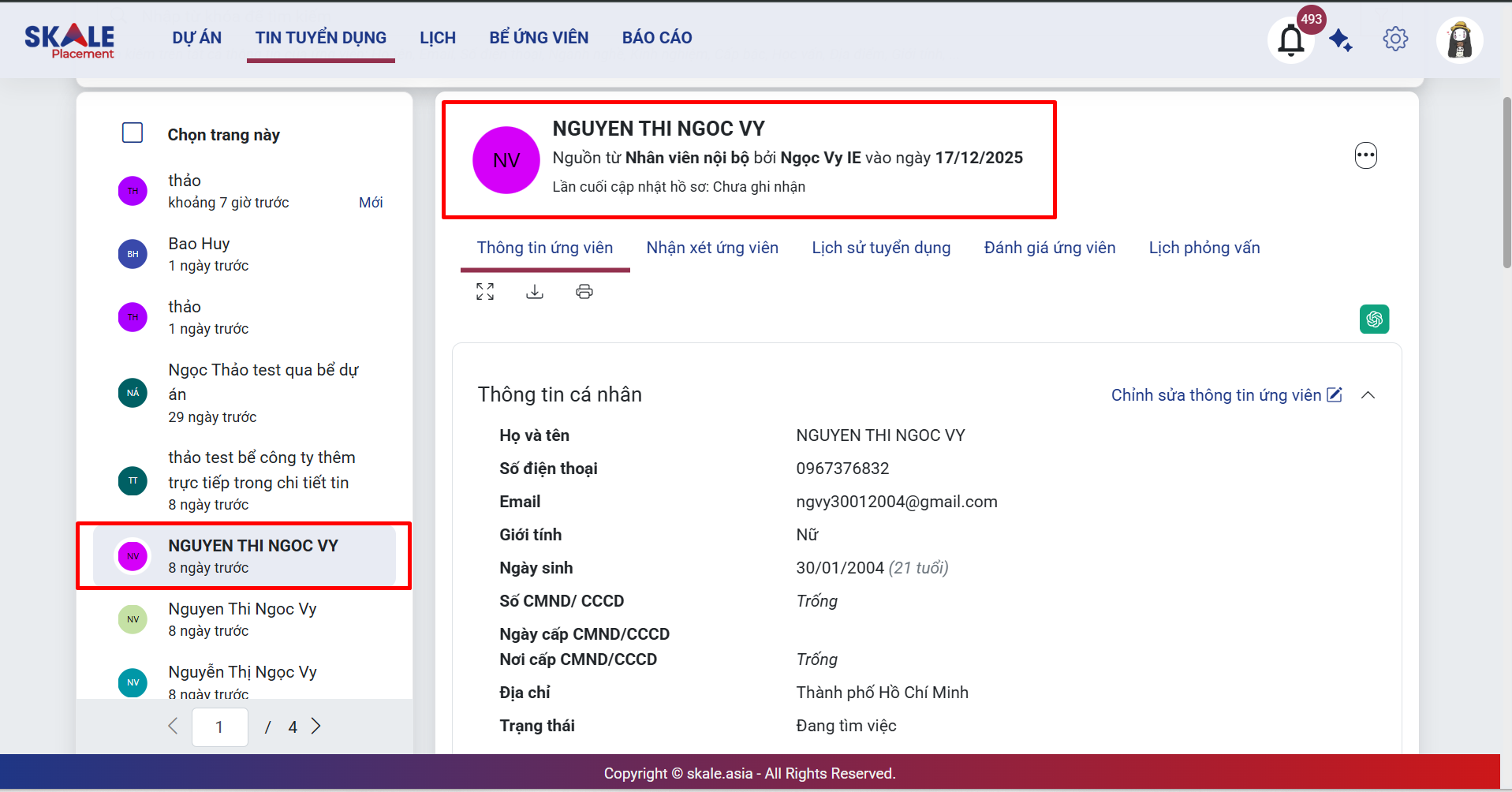The image size is (1512, 792).
Task: Open the three-dot more options menu
Action: pyautogui.click(x=1365, y=155)
